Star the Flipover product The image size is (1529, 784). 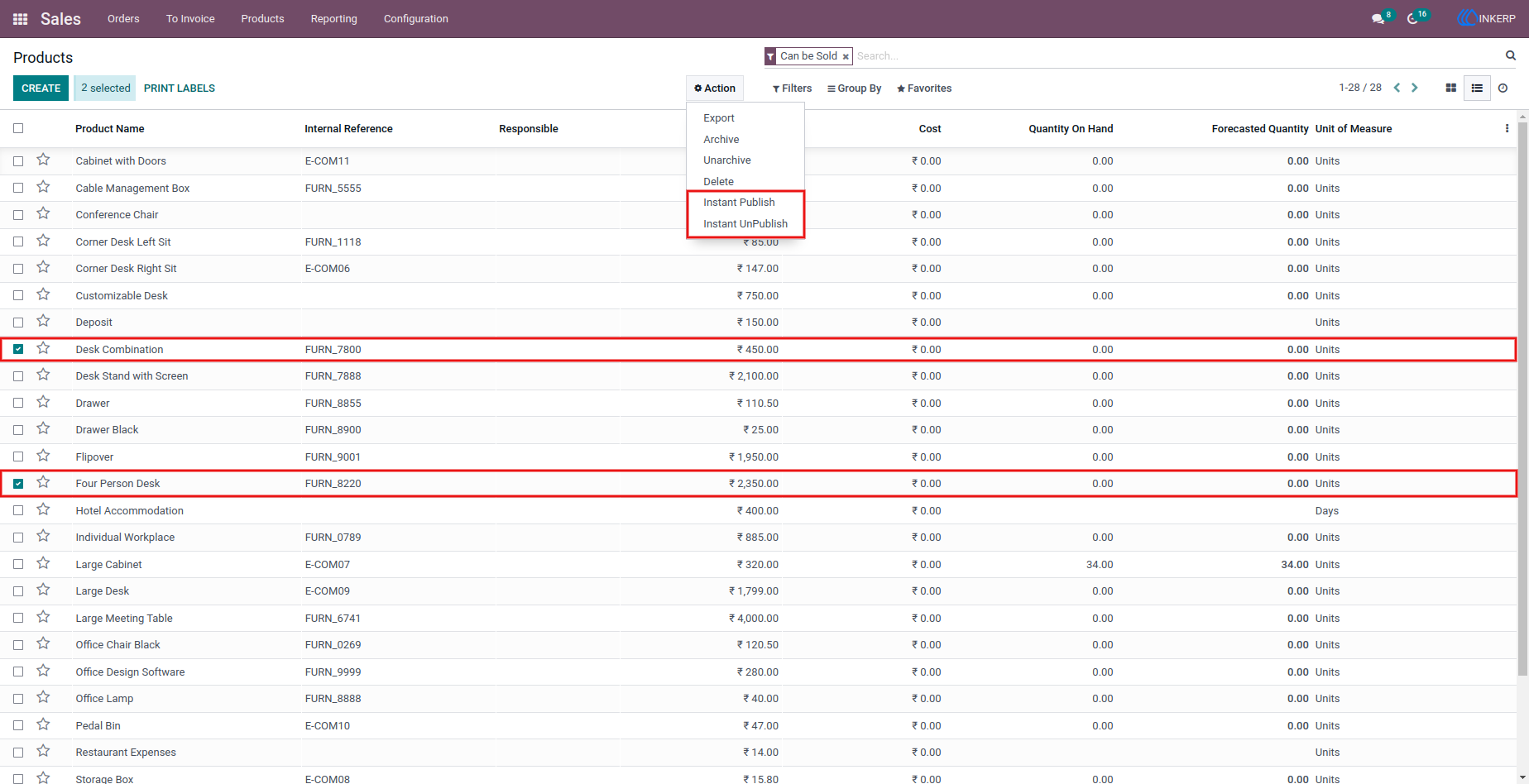point(43,456)
